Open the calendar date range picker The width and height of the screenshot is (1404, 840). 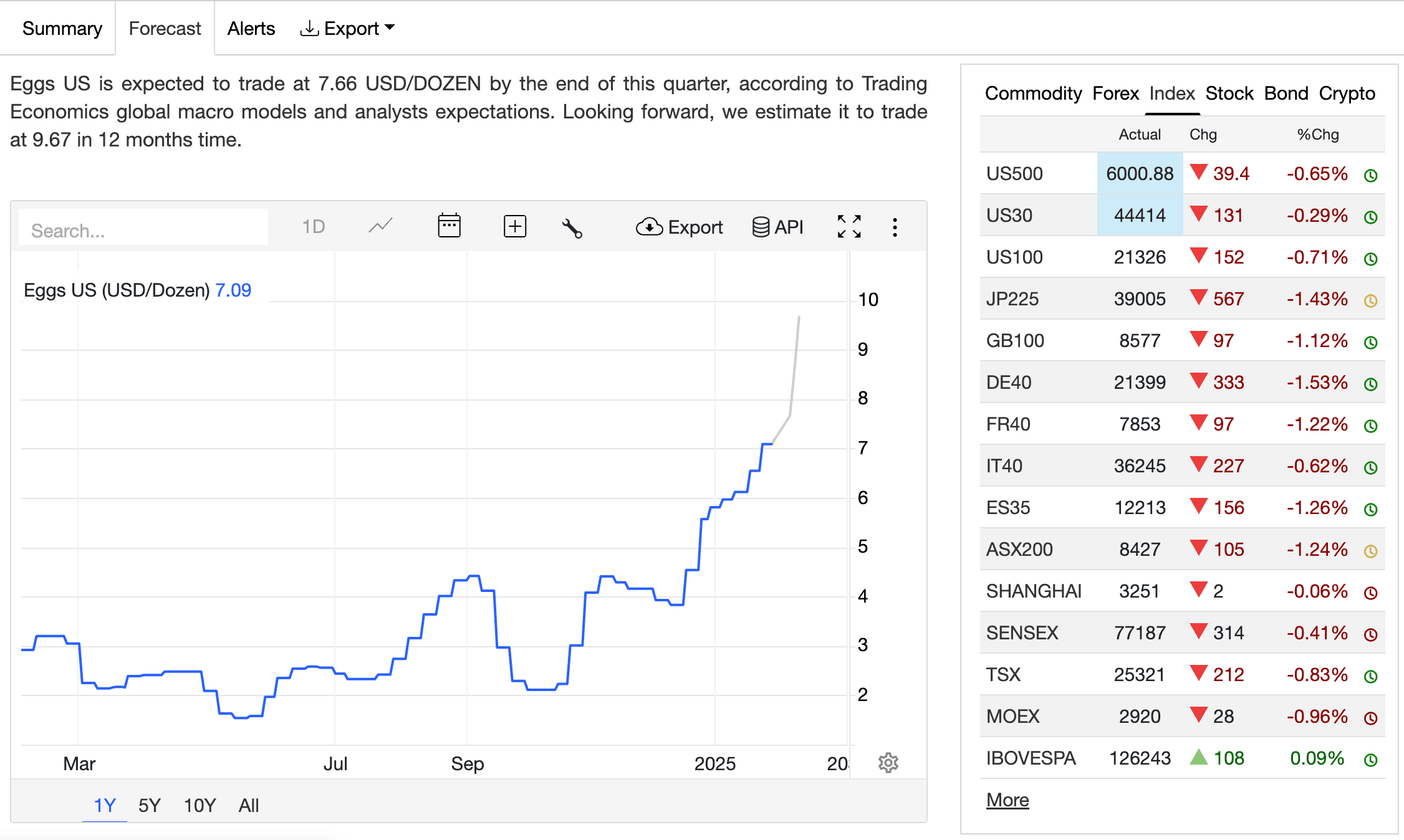point(450,226)
